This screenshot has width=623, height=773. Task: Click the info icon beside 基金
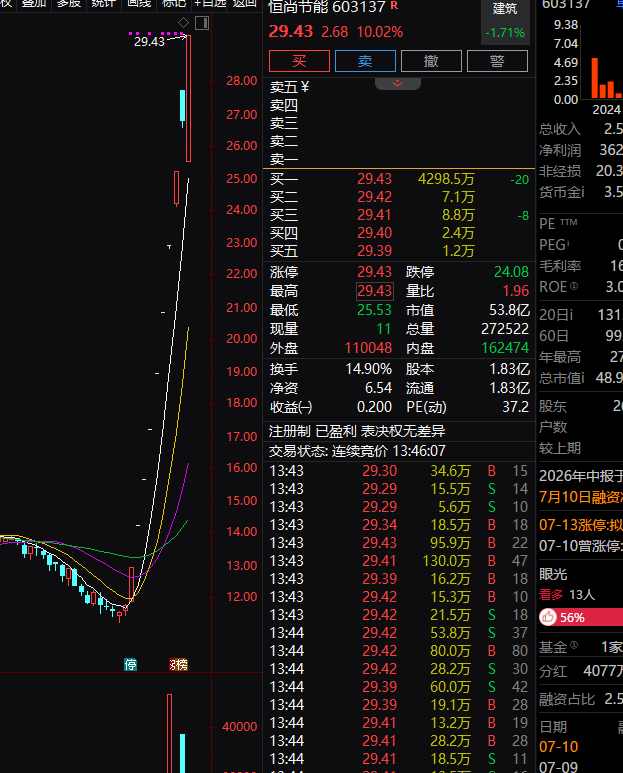point(574,645)
